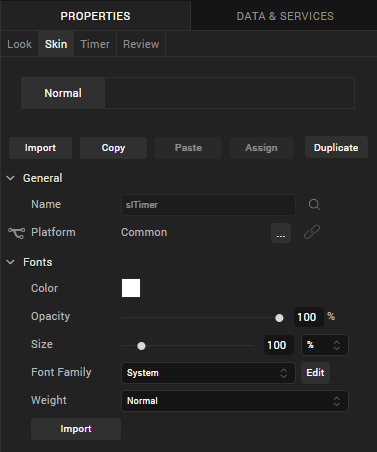Open the Font Family System dropdown
This screenshot has height=452, width=377.
tap(208, 373)
